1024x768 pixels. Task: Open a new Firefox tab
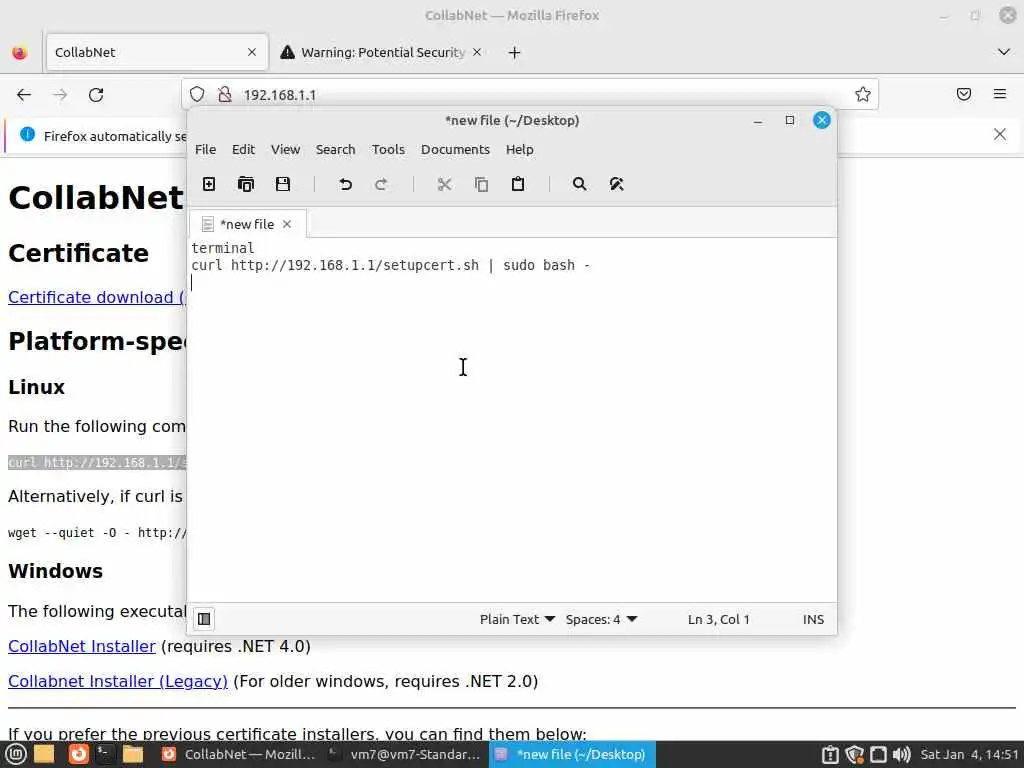[515, 52]
